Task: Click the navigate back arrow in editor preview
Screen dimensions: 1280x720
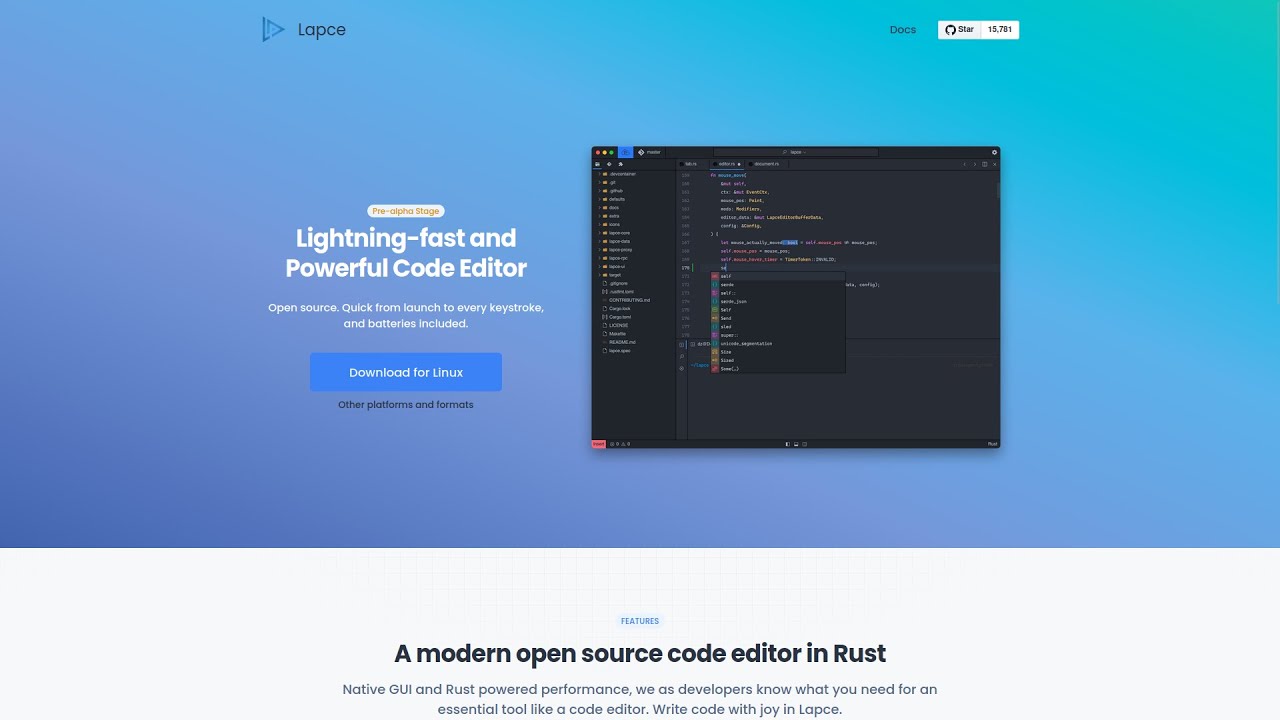Action: click(965, 164)
